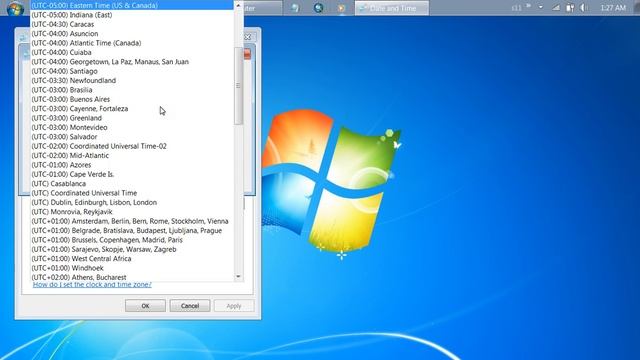Screen dimensions: 640x360
Task: Select (UTC-03:00) Brasilia
Action: 132,90
